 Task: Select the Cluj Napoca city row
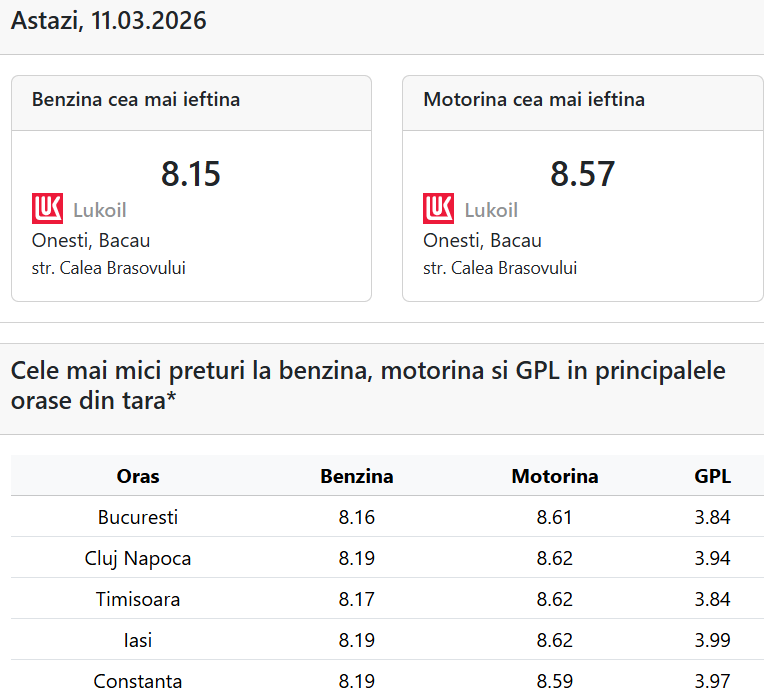click(x=138, y=559)
